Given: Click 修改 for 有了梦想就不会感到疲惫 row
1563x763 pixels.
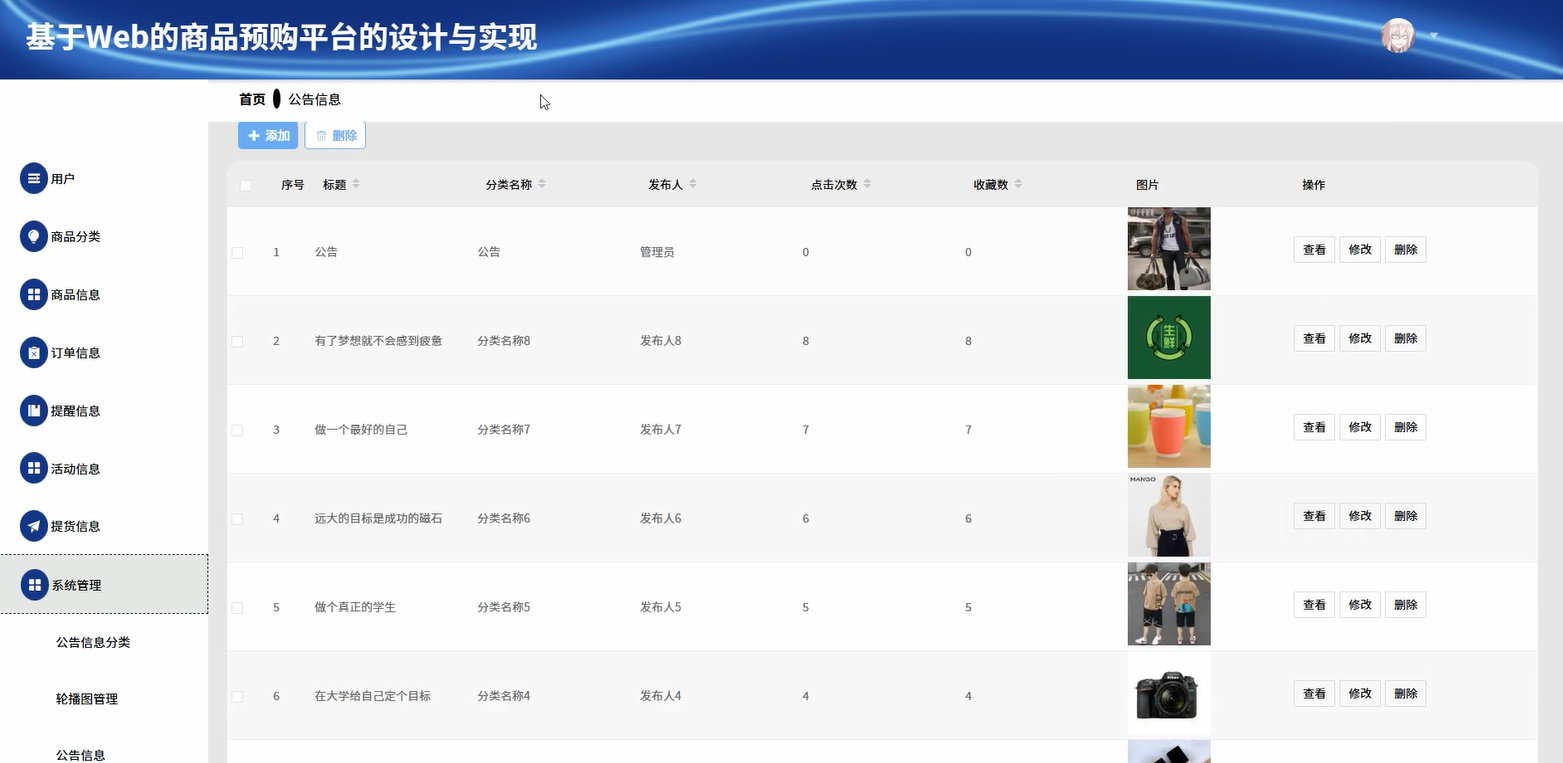Looking at the screenshot, I should click(x=1360, y=339).
